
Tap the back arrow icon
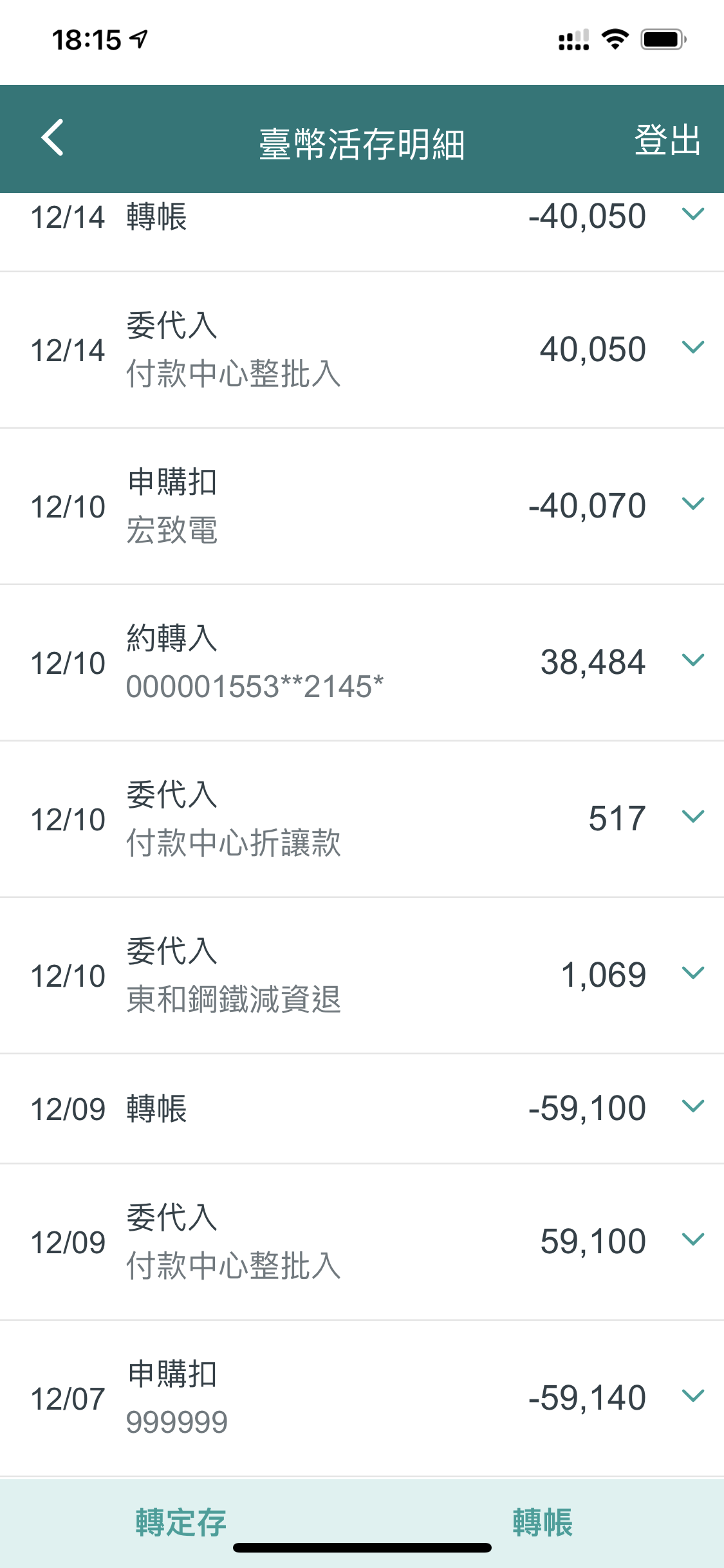(53, 138)
